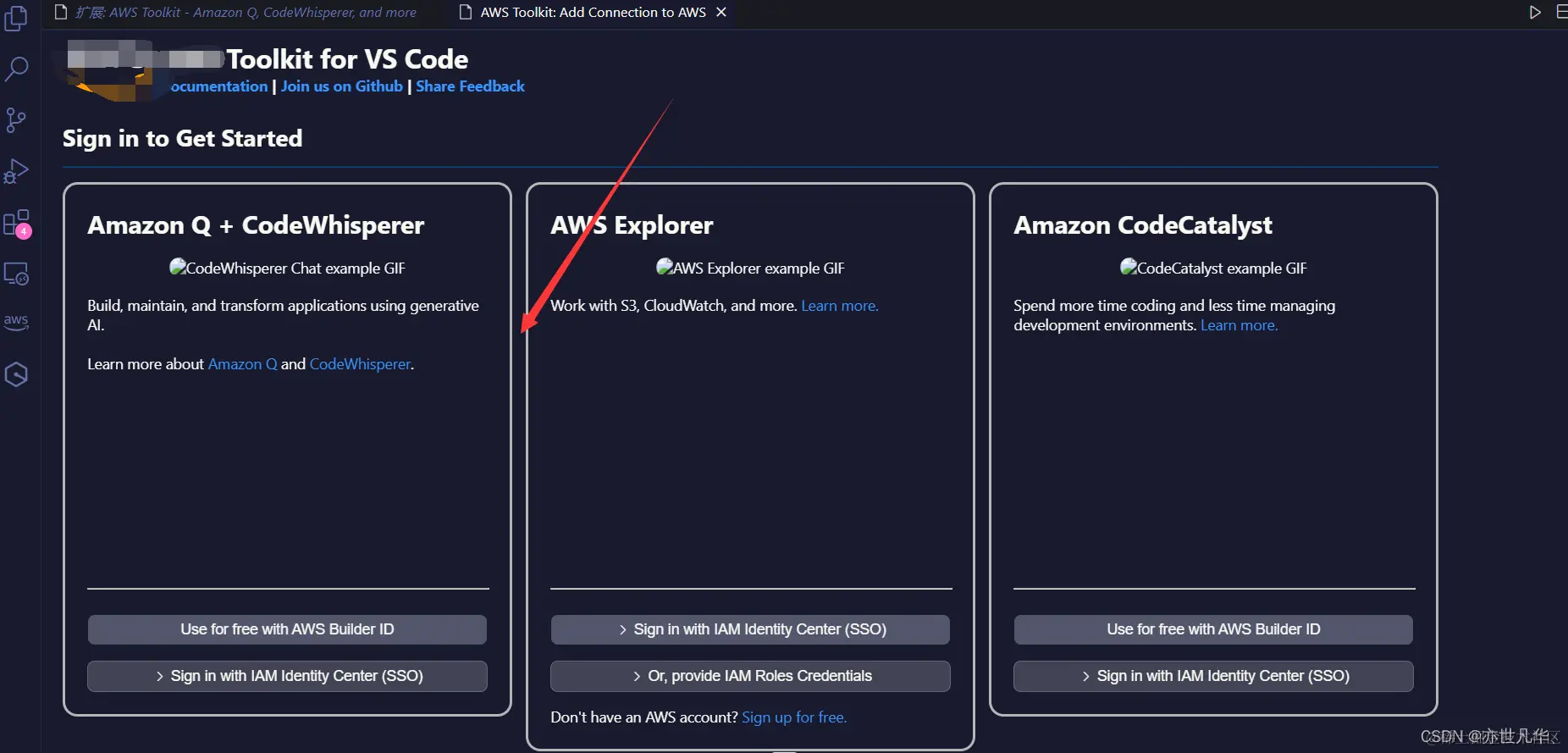Switch to the AWS Toolkit extension tab
1568x753 pixels.
click(236, 12)
